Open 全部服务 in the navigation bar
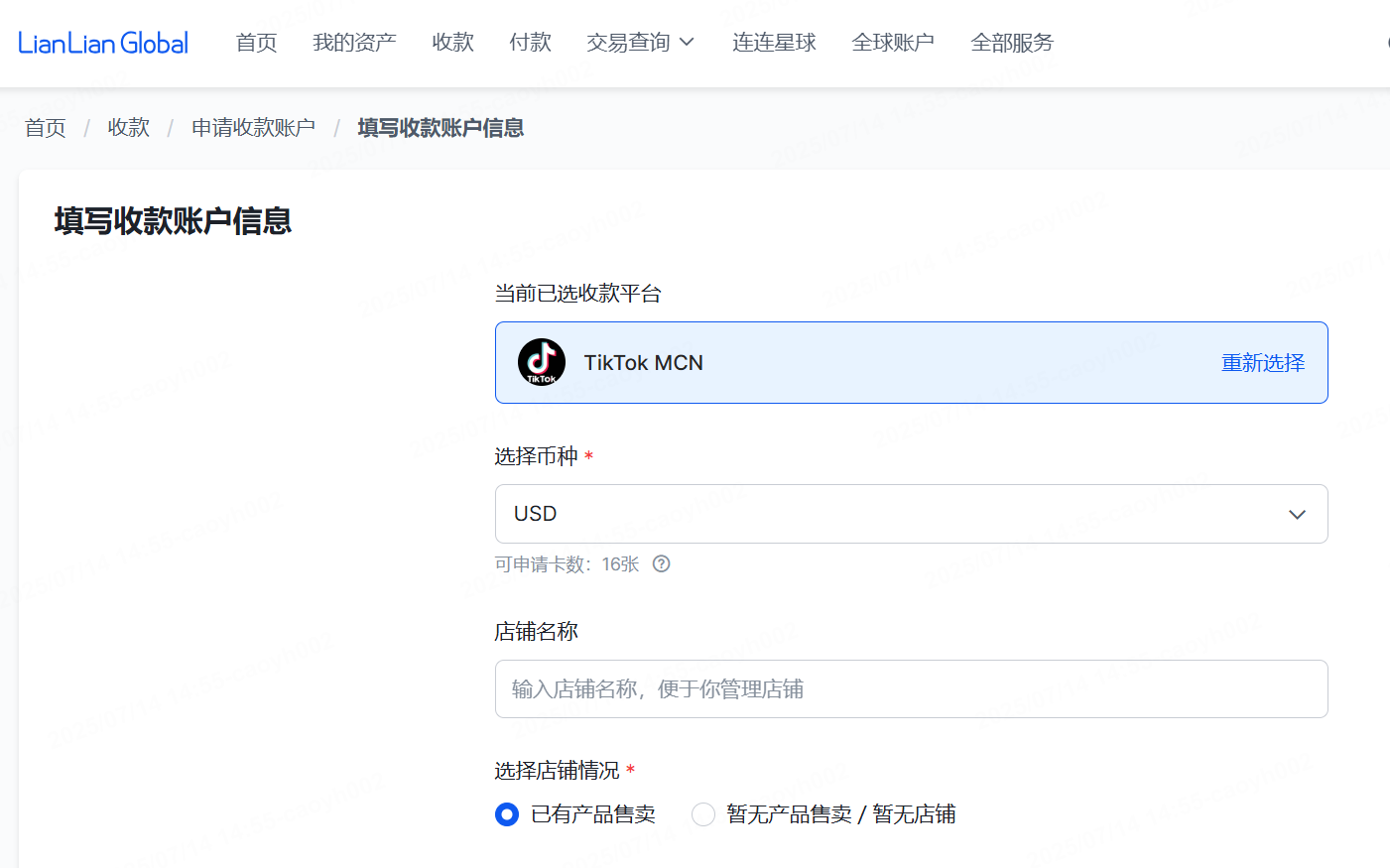Image resolution: width=1390 pixels, height=868 pixels. pos(1012,43)
